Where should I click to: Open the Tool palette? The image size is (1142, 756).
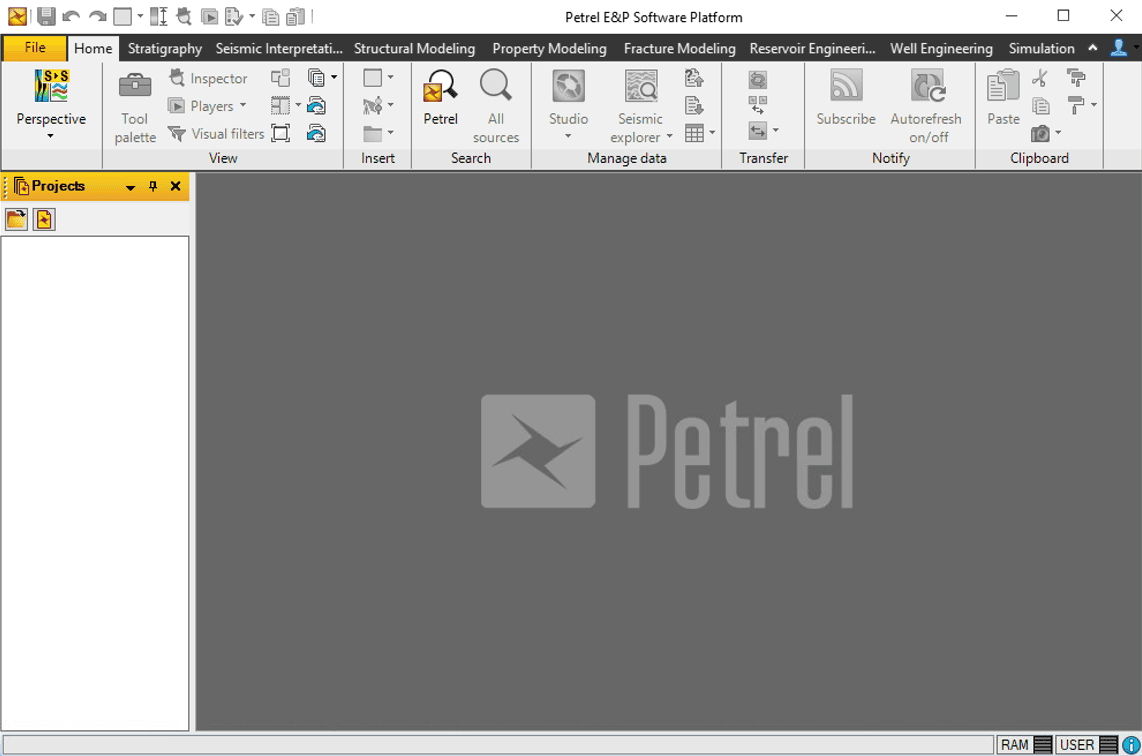point(135,107)
